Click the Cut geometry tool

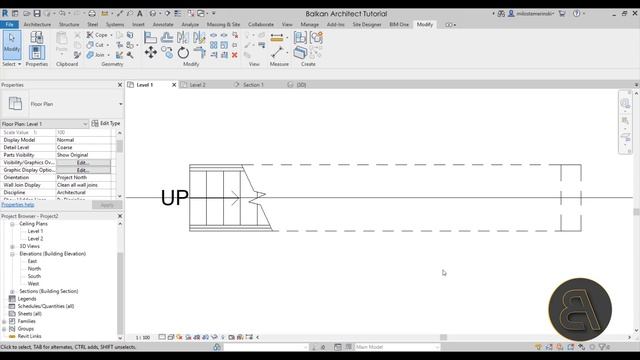pos(95,45)
